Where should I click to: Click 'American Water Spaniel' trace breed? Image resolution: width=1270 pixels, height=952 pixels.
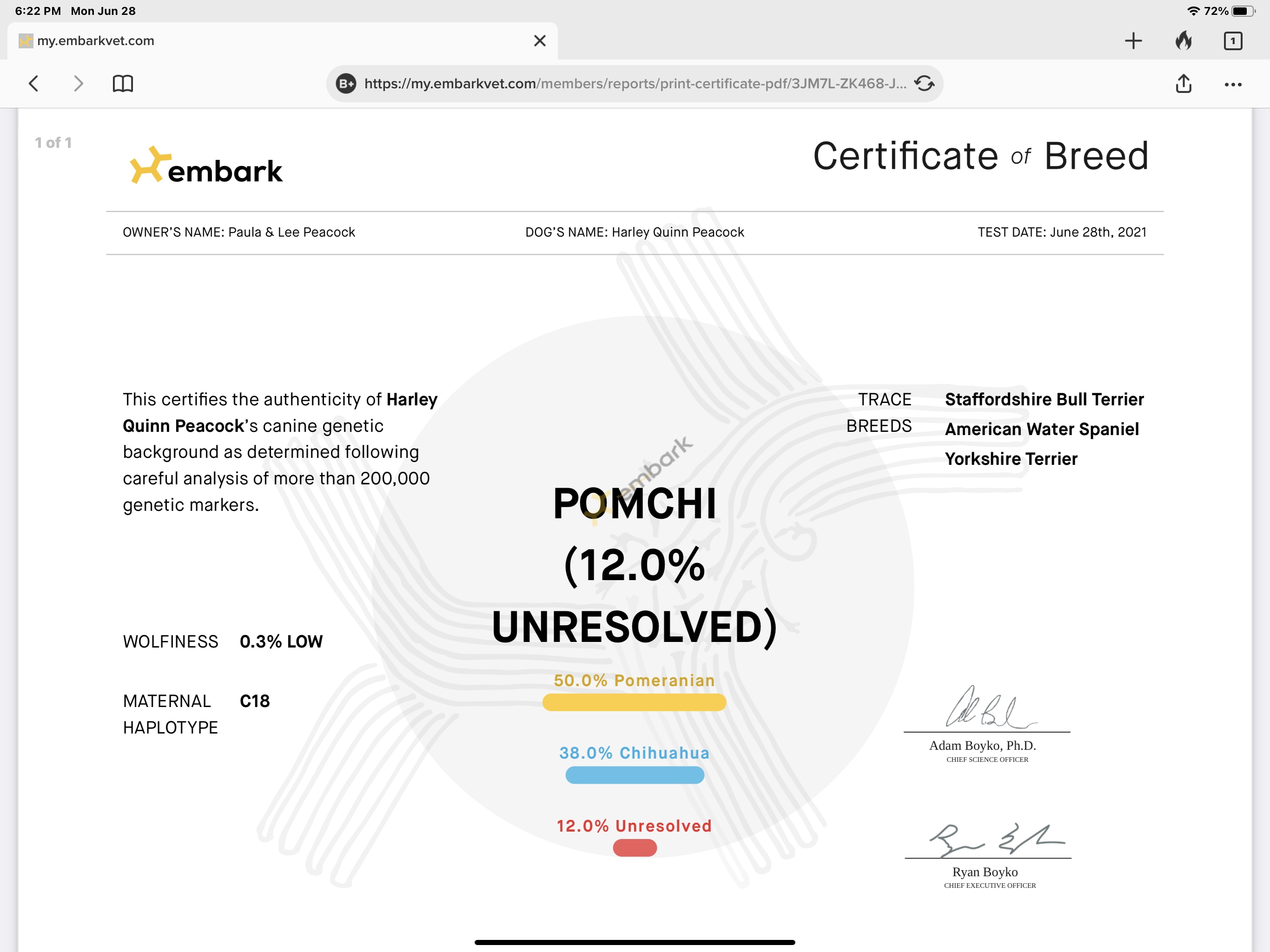tap(1041, 429)
